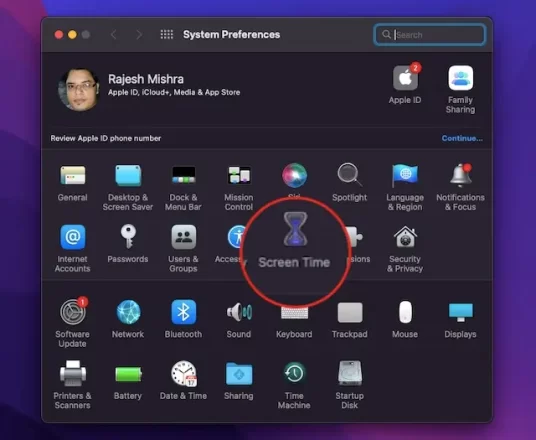Open General preferences
Image resolution: width=536 pixels, height=440 pixels.
point(72,175)
